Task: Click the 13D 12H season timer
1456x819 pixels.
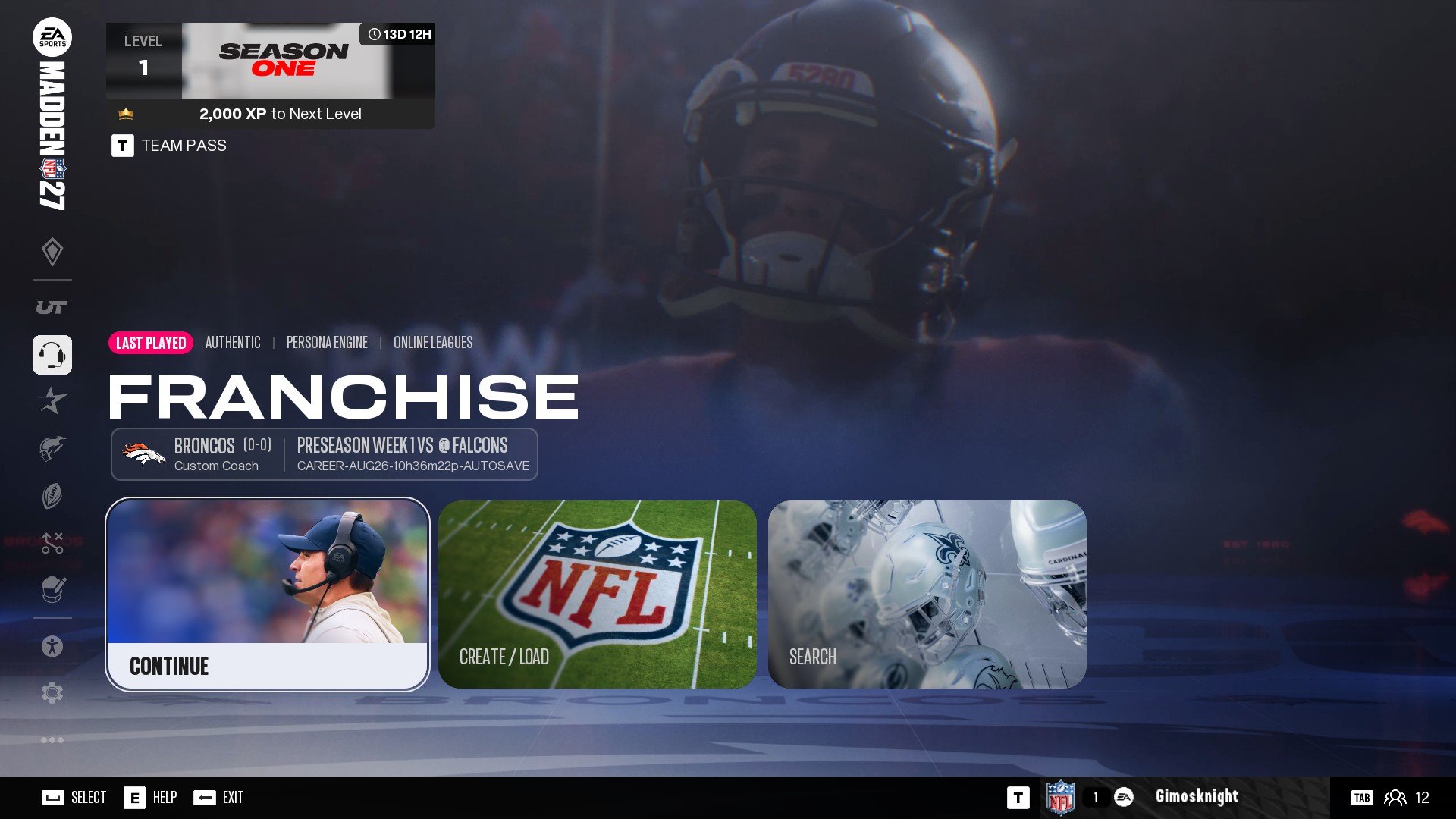Action: click(x=399, y=34)
